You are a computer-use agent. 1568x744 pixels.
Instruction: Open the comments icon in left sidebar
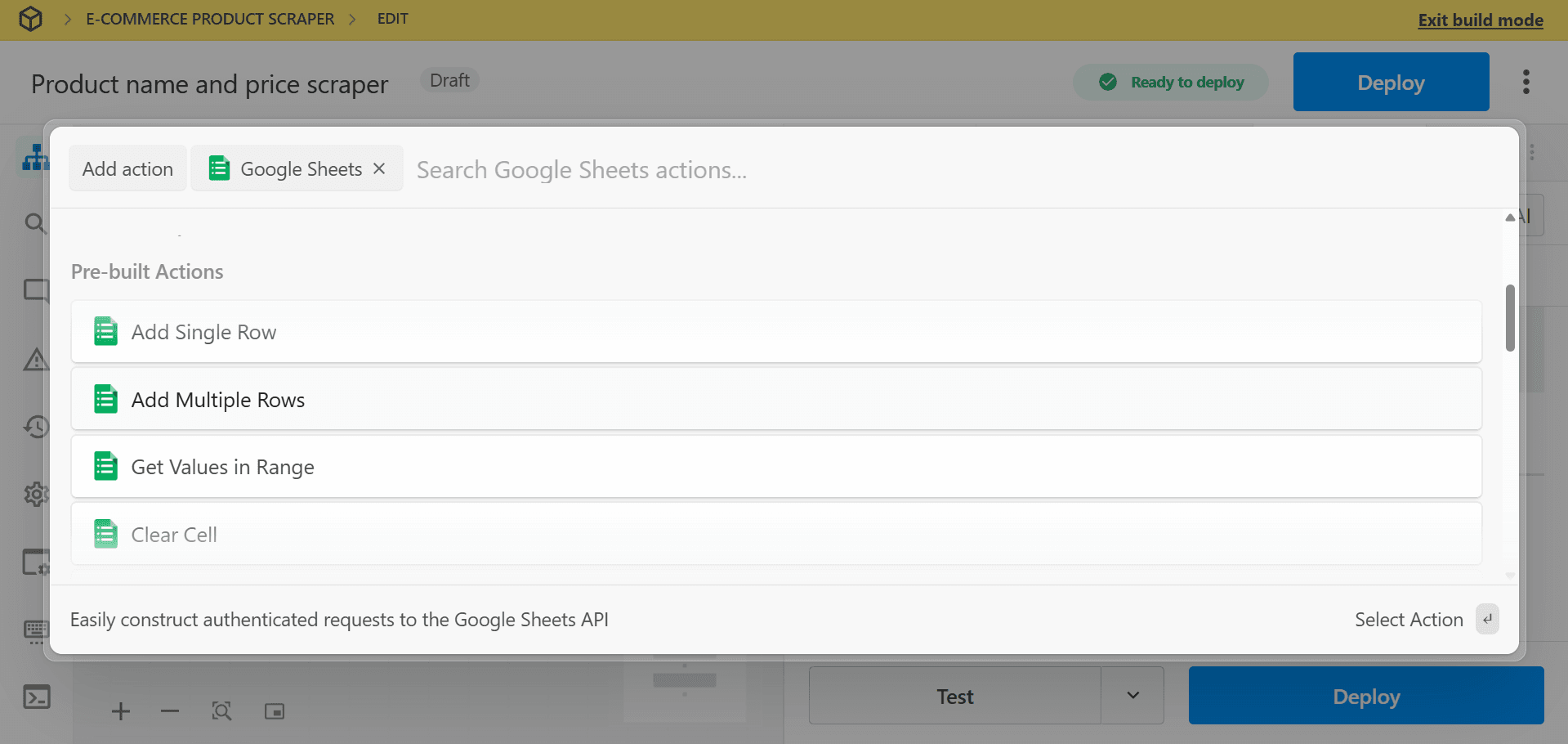point(36,291)
